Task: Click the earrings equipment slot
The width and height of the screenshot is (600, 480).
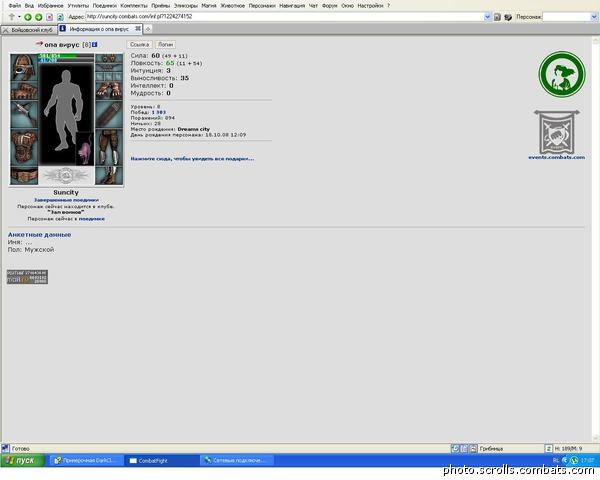Action: (109, 59)
